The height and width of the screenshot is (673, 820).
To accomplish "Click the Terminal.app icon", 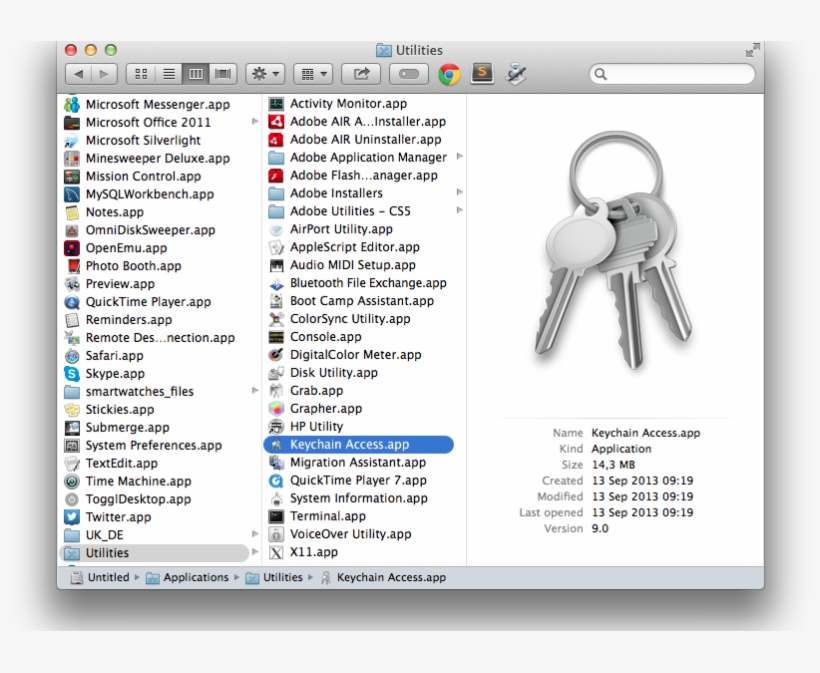I will [276, 516].
